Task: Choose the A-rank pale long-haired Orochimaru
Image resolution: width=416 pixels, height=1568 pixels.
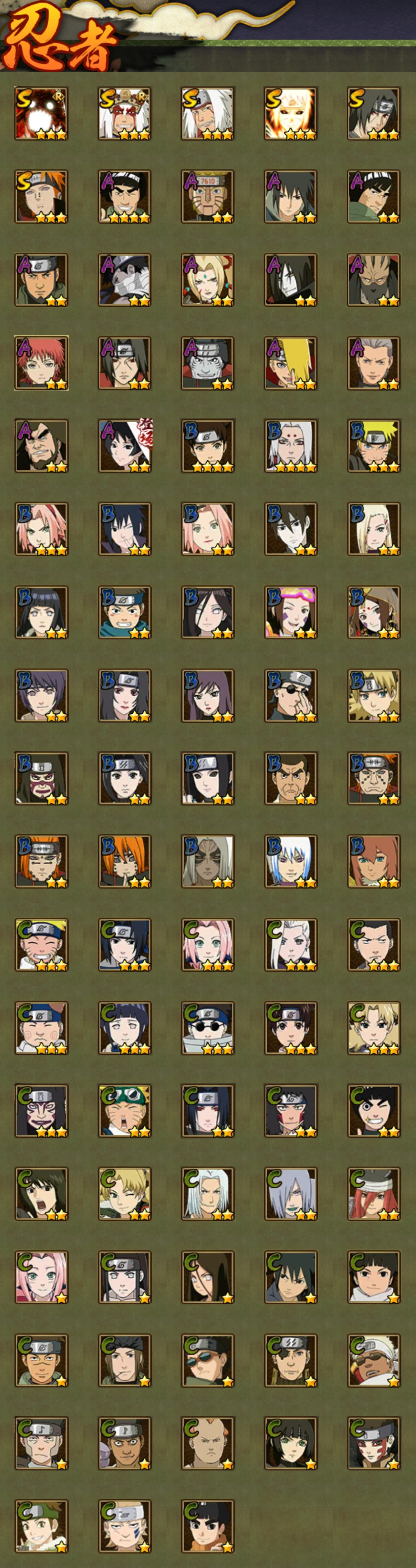Action: click(291, 280)
